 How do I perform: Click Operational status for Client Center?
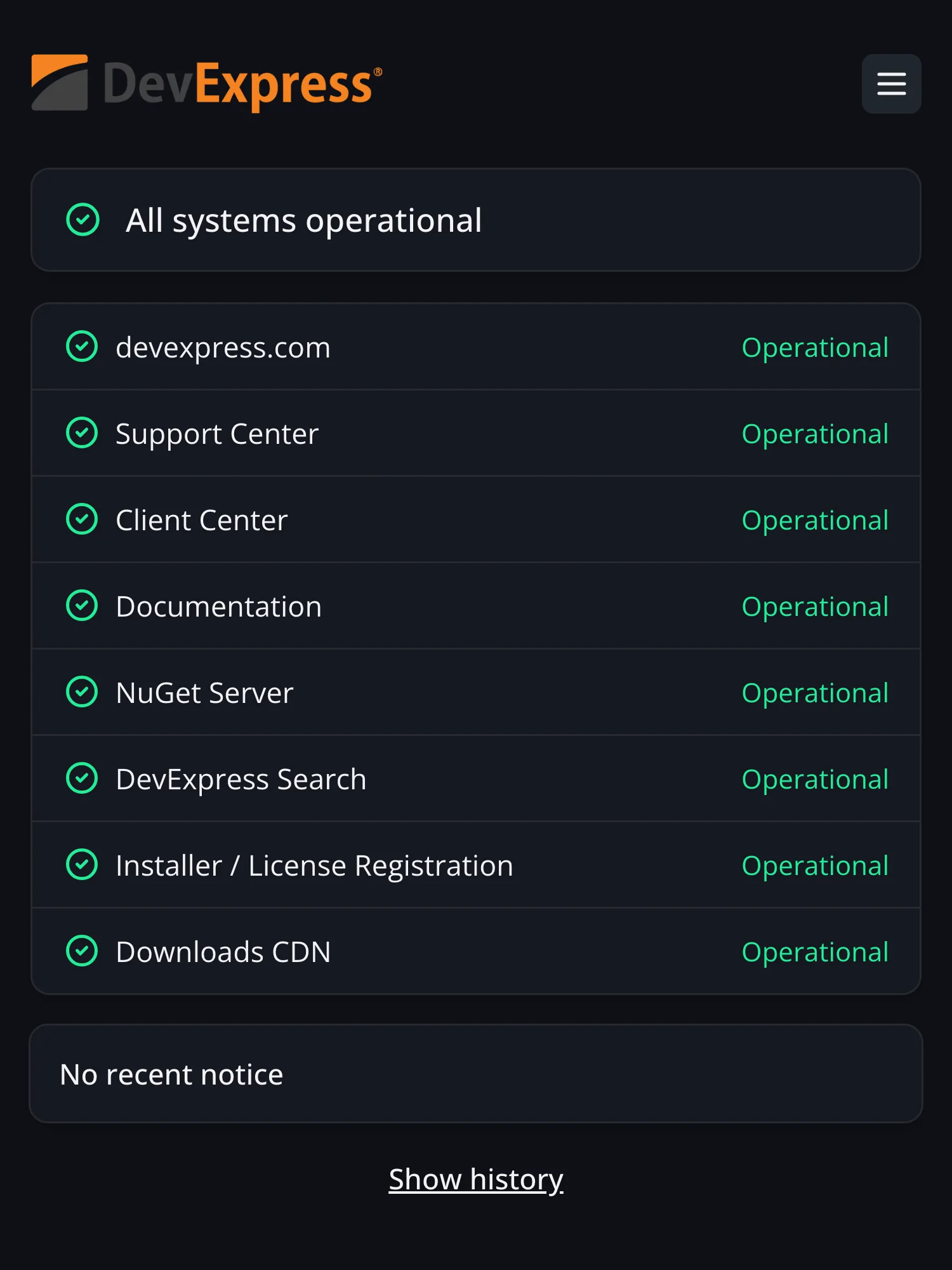tap(815, 521)
